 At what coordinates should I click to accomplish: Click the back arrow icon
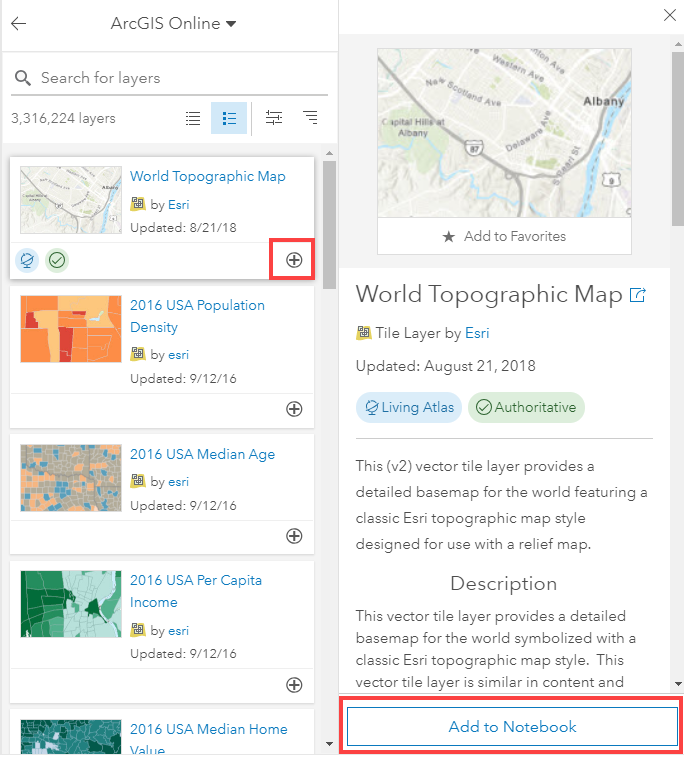pos(18,24)
